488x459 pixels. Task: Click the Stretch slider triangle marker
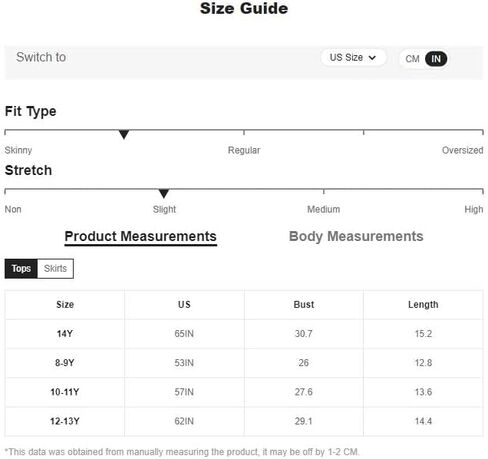point(164,193)
